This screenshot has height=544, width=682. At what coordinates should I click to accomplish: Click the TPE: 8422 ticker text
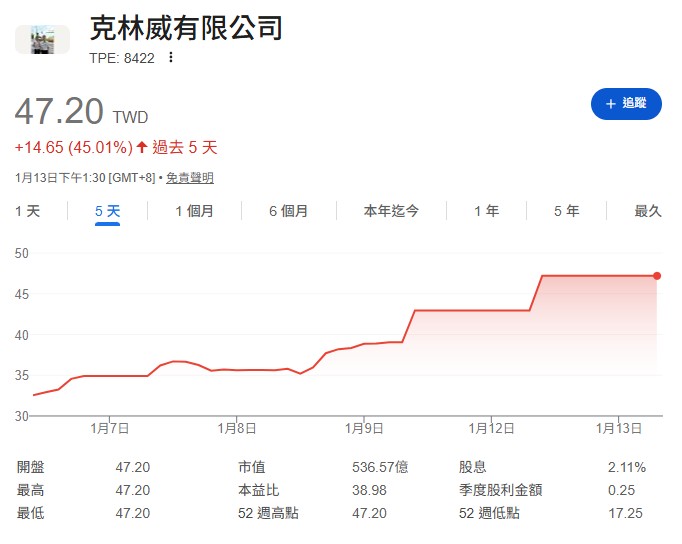point(122,58)
